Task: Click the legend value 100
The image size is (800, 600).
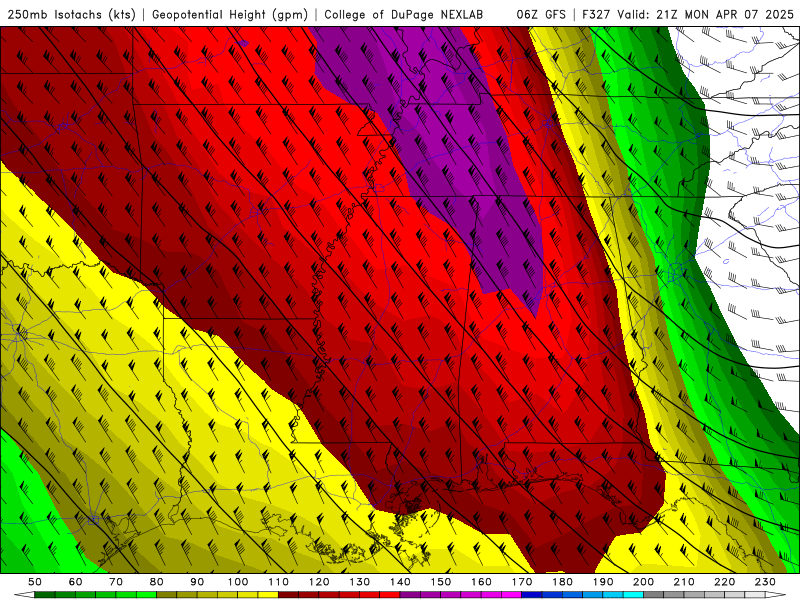Action: [x=238, y=582]
